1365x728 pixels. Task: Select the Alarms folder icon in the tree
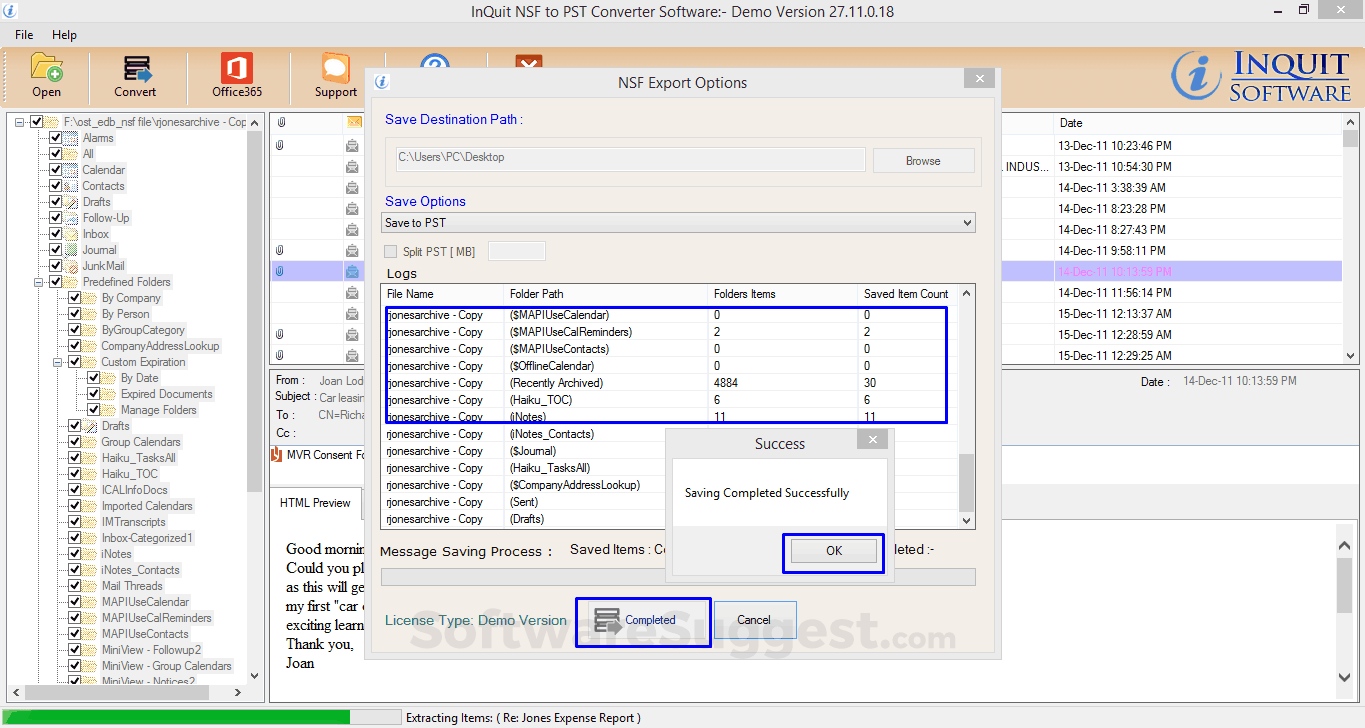[71, 138]
